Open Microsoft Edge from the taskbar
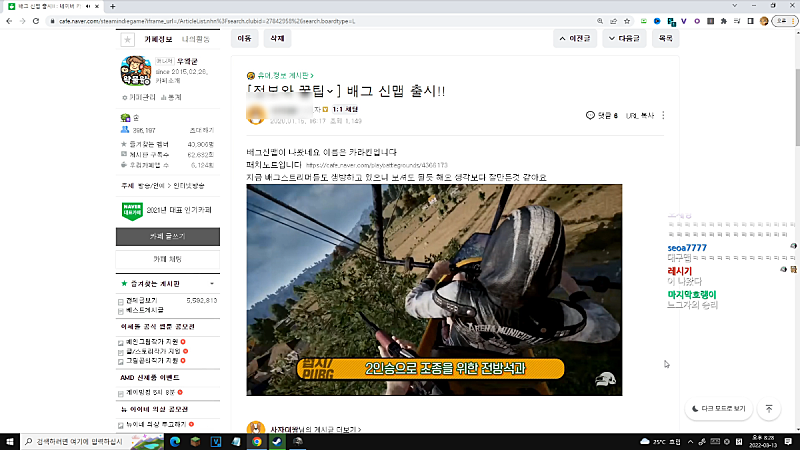Screen dimensions: 800x450 175,441
